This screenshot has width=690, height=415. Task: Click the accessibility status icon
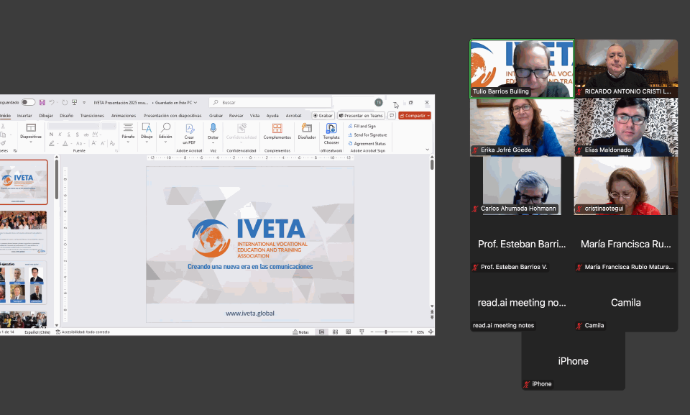point(58,332)
